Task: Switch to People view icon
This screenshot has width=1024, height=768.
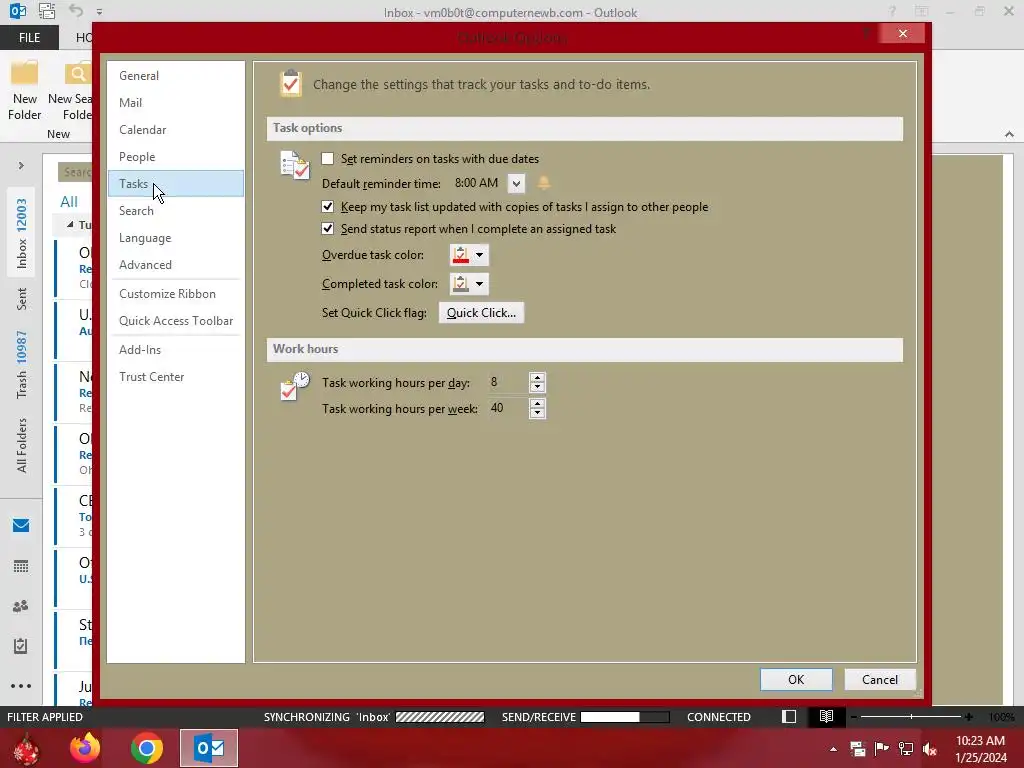Action: pyautogui.click(x=21, y=607)
